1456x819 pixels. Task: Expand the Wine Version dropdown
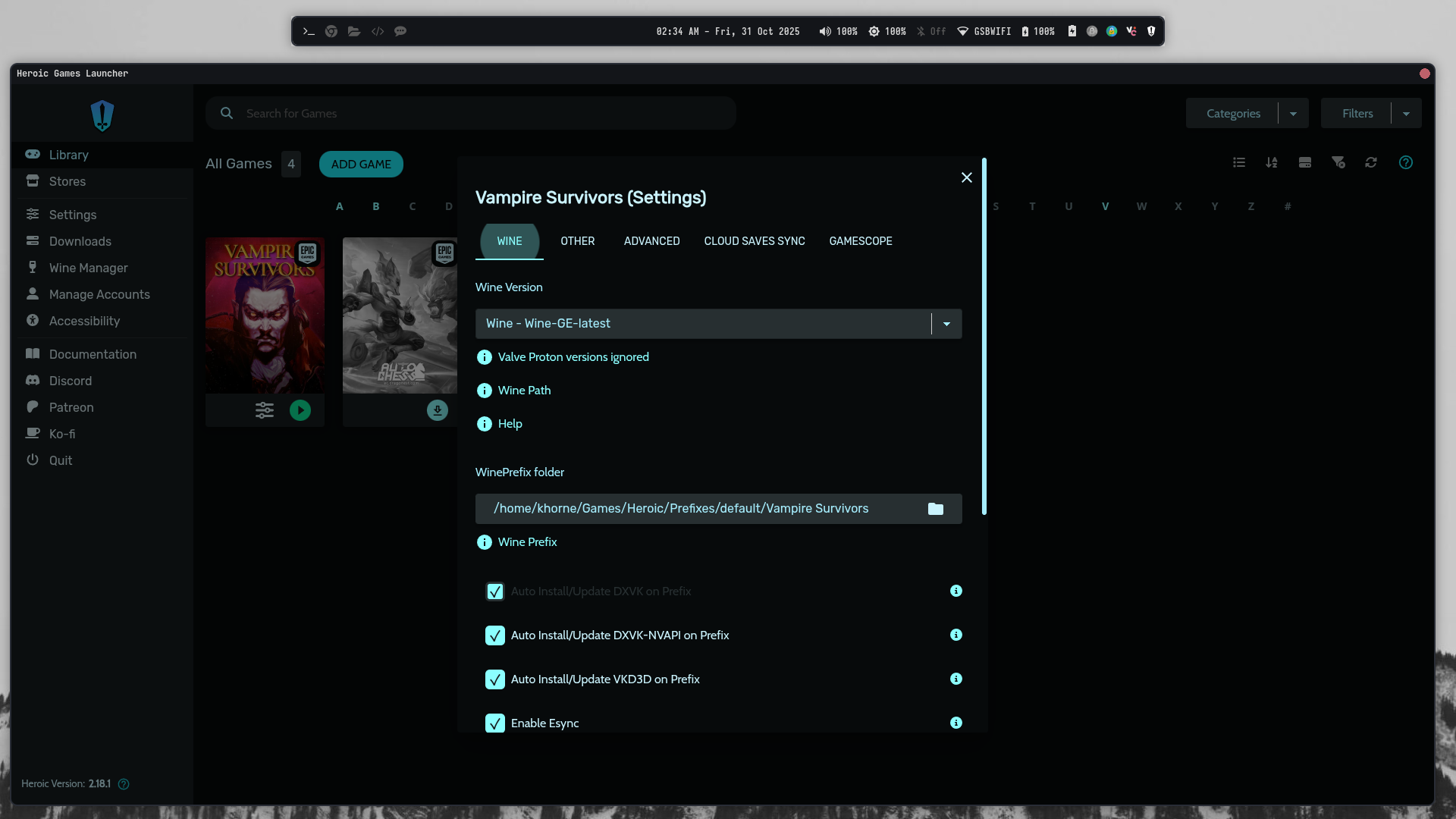[946, 324]
